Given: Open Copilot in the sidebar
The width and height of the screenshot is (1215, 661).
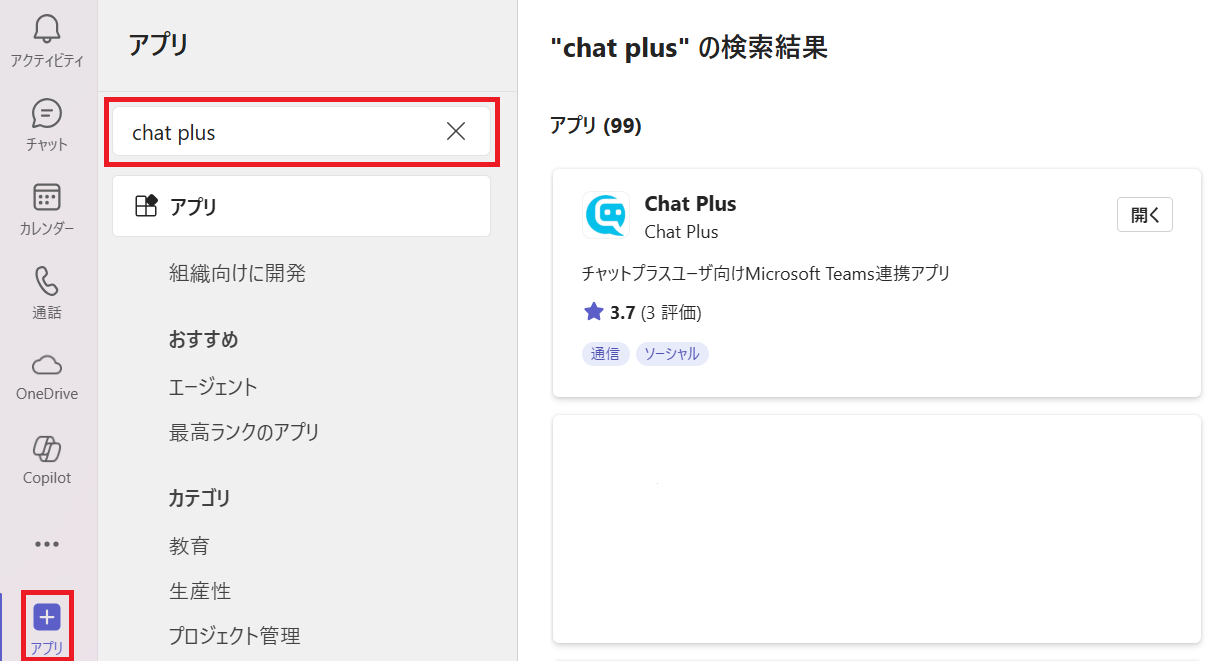Looking at the screenshot, I should click(x=47, y=448).
